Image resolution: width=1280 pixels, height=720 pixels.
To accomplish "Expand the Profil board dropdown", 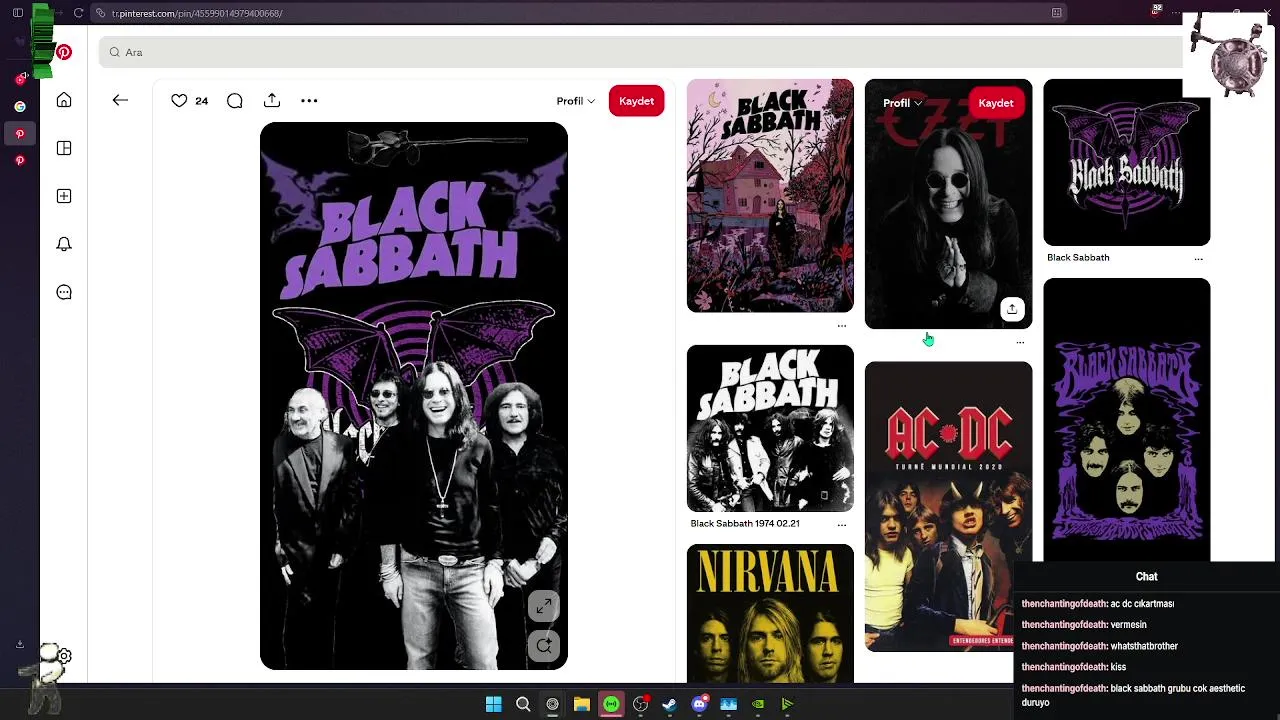I will pyautogui.click(x=576, y=101).
